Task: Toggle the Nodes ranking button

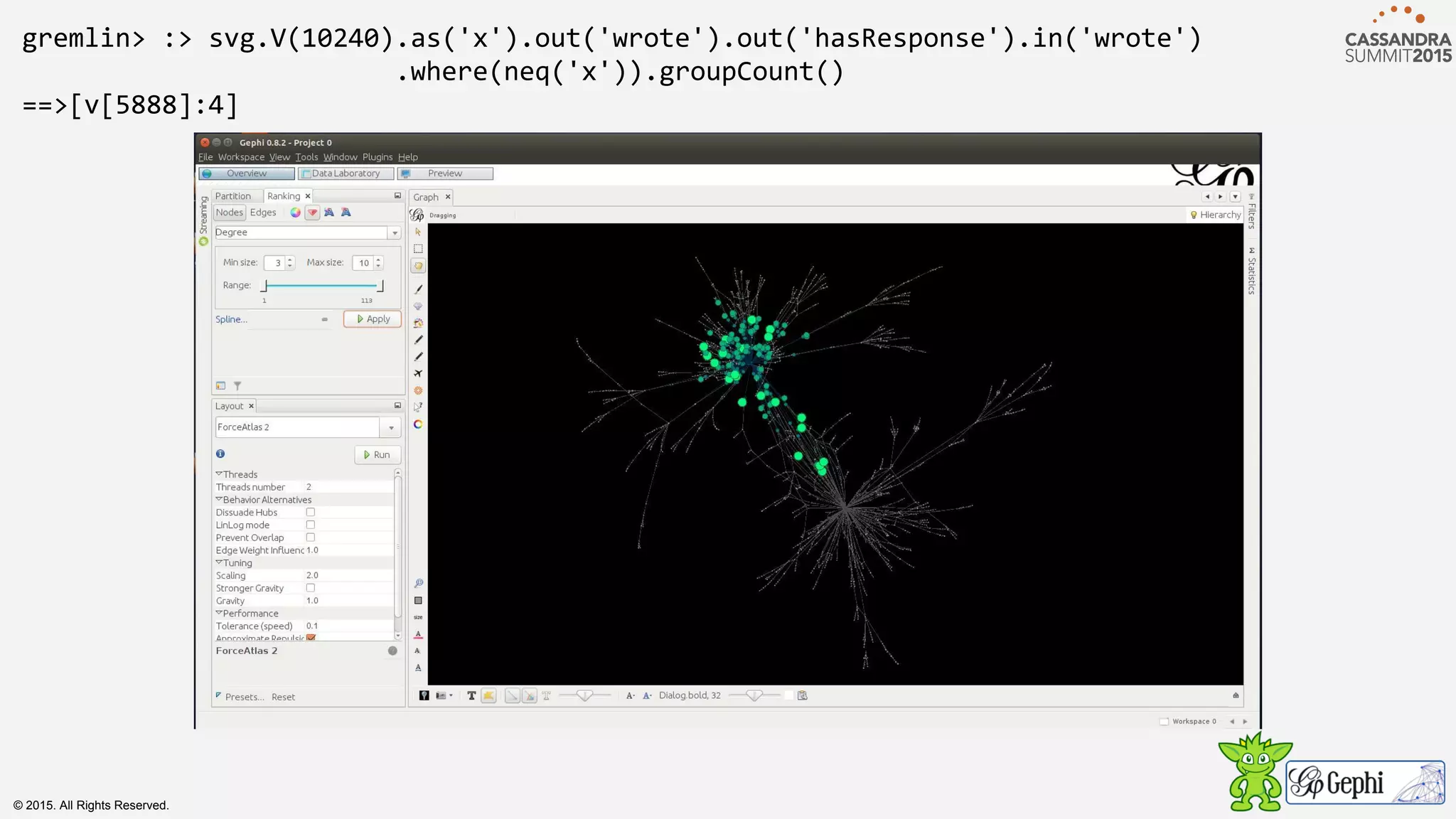Action: (230, 213)
